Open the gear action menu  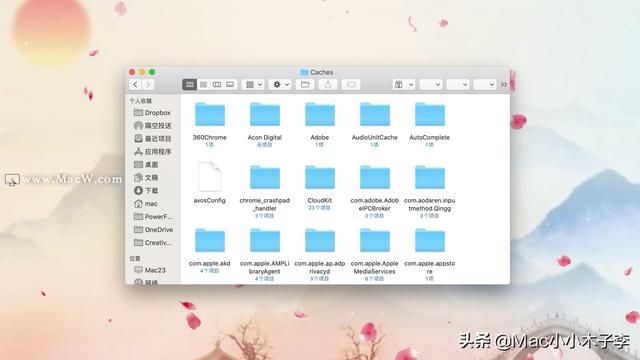[280, 84]
